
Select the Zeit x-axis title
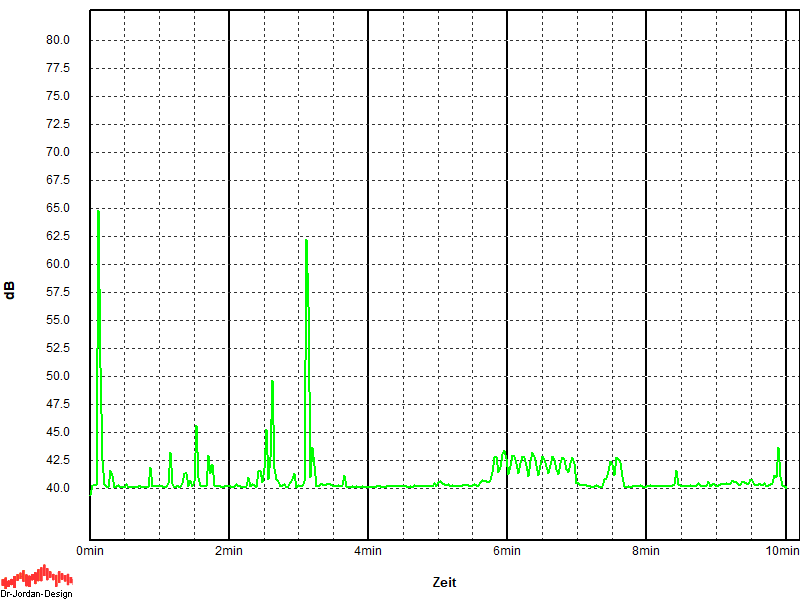pos(445,582)
